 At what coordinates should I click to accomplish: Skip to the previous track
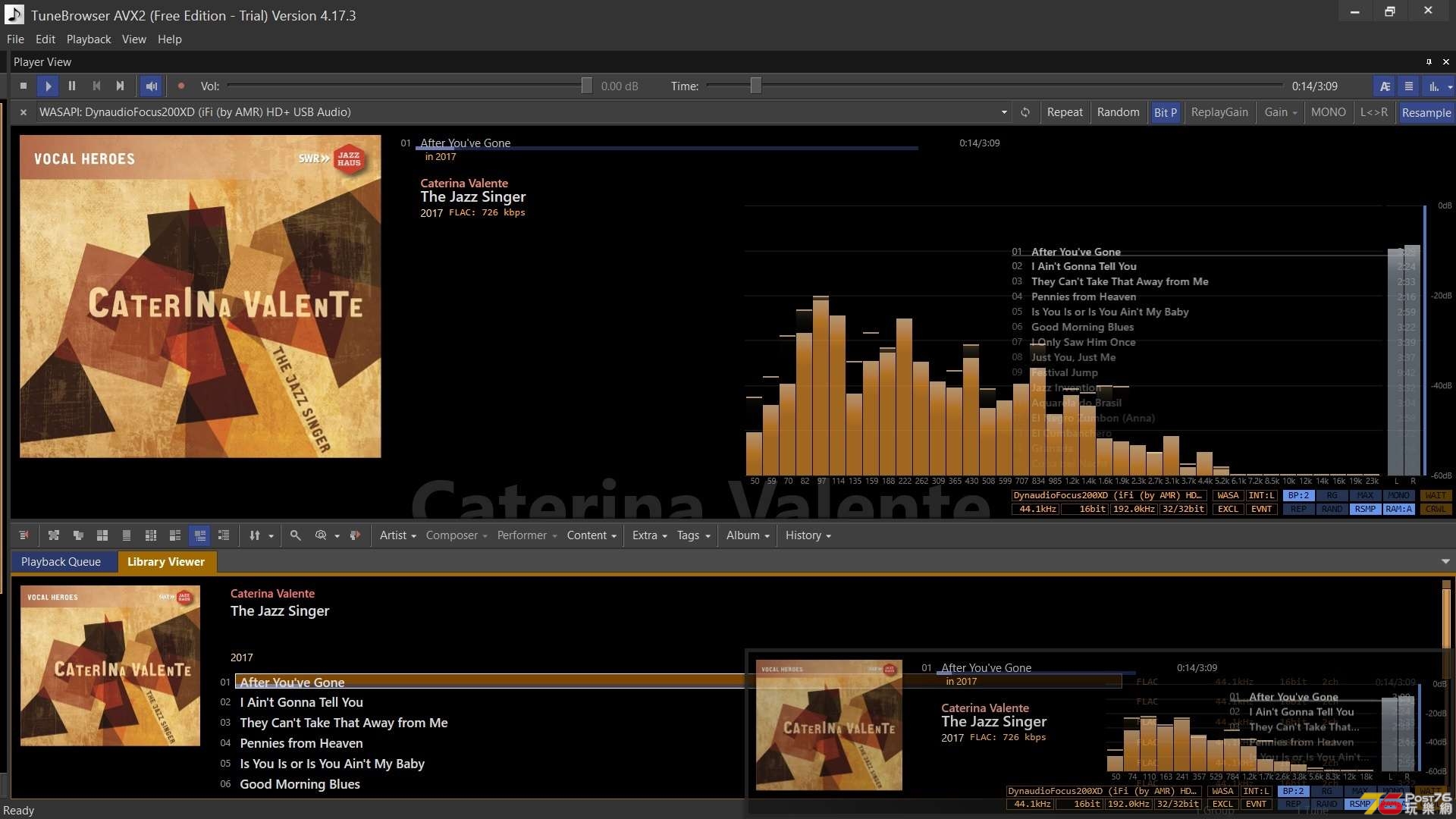pos(96,86)
